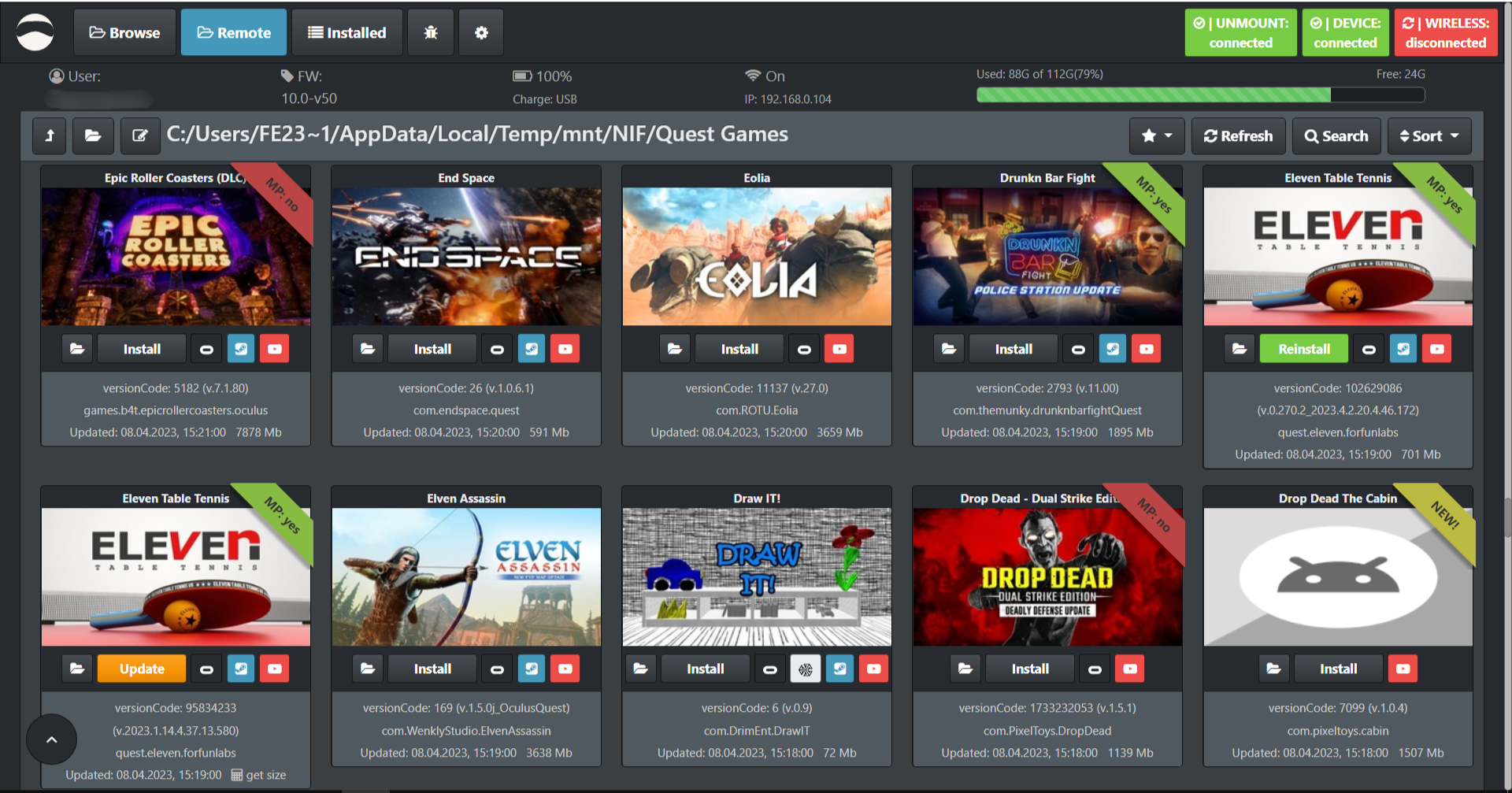This screenshot has height=793, width=1512.
Task: Open the Steam link for Drunkn Bar Fight
Action: (x=1113, y=349)
